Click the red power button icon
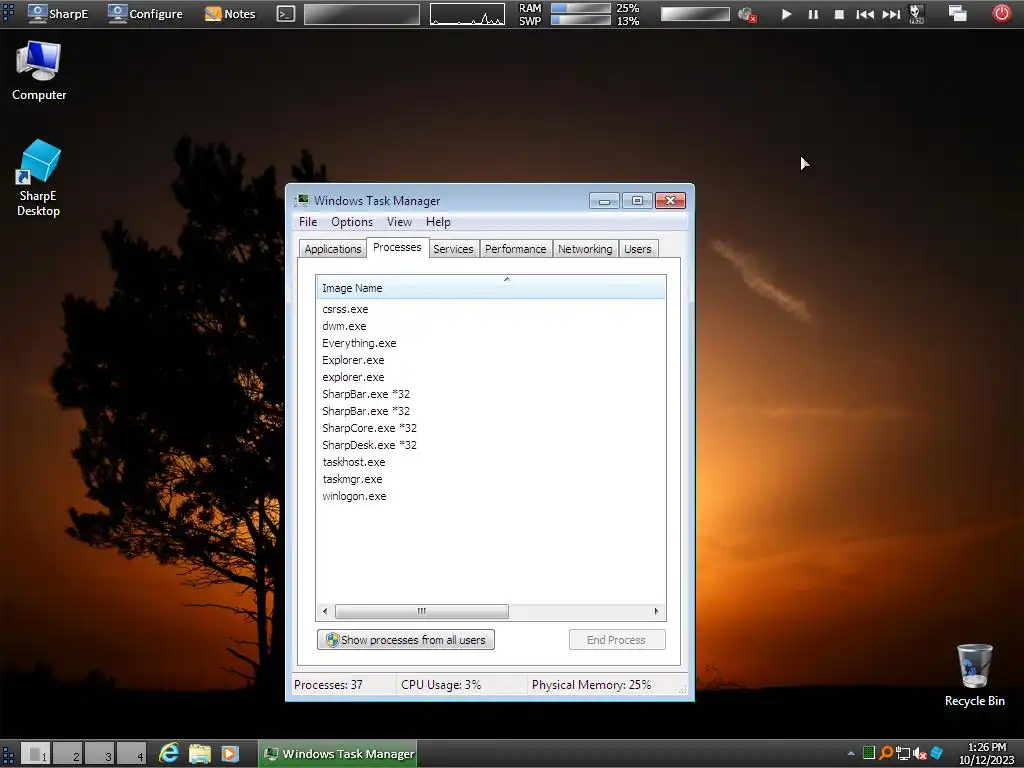The width and height of the screenshot is (1024, 768). pyautogui.click(x=1001, y=13)
